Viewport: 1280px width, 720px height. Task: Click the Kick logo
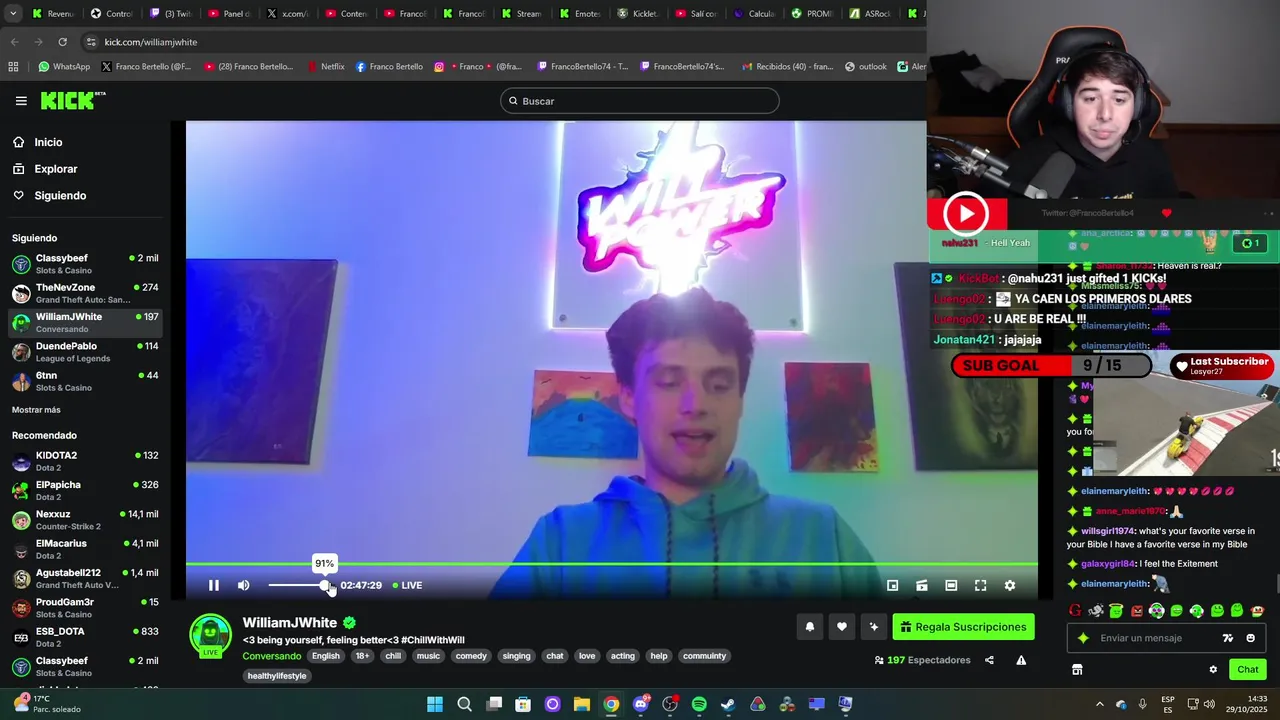pyautogui.click(x=72, y=100)
